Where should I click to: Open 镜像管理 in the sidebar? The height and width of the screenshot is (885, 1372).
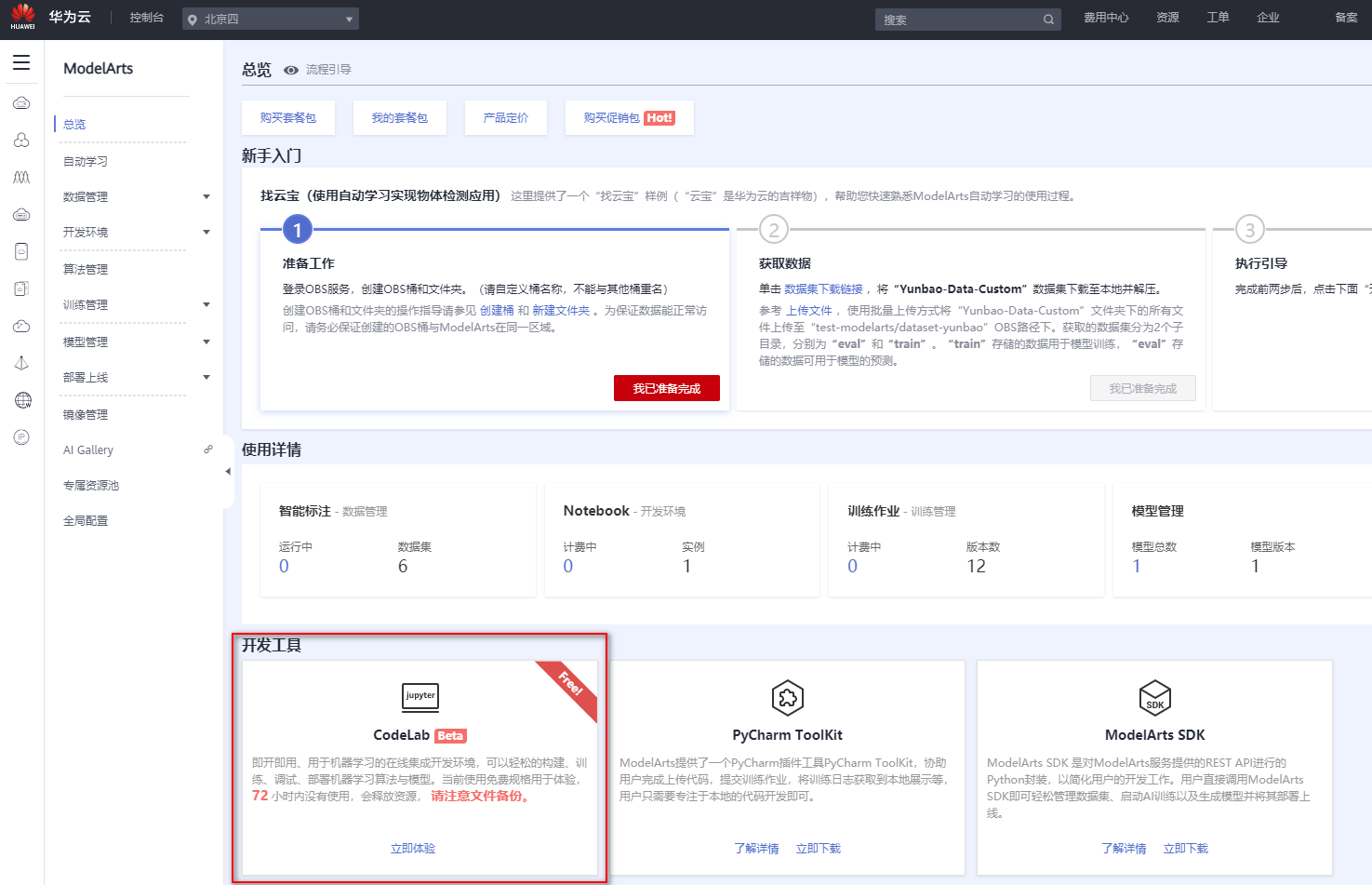pos(86,414)
